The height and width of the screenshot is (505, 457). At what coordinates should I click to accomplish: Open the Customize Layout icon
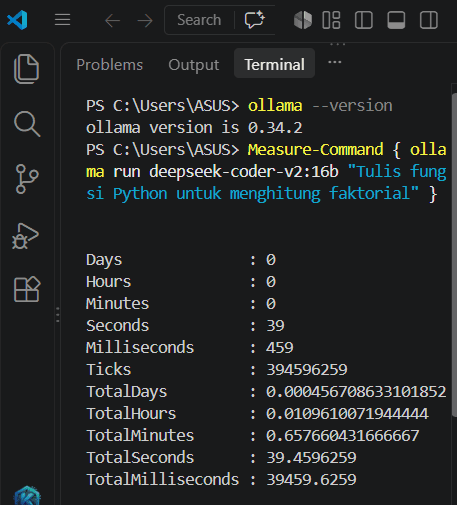[x=331, y=20]
